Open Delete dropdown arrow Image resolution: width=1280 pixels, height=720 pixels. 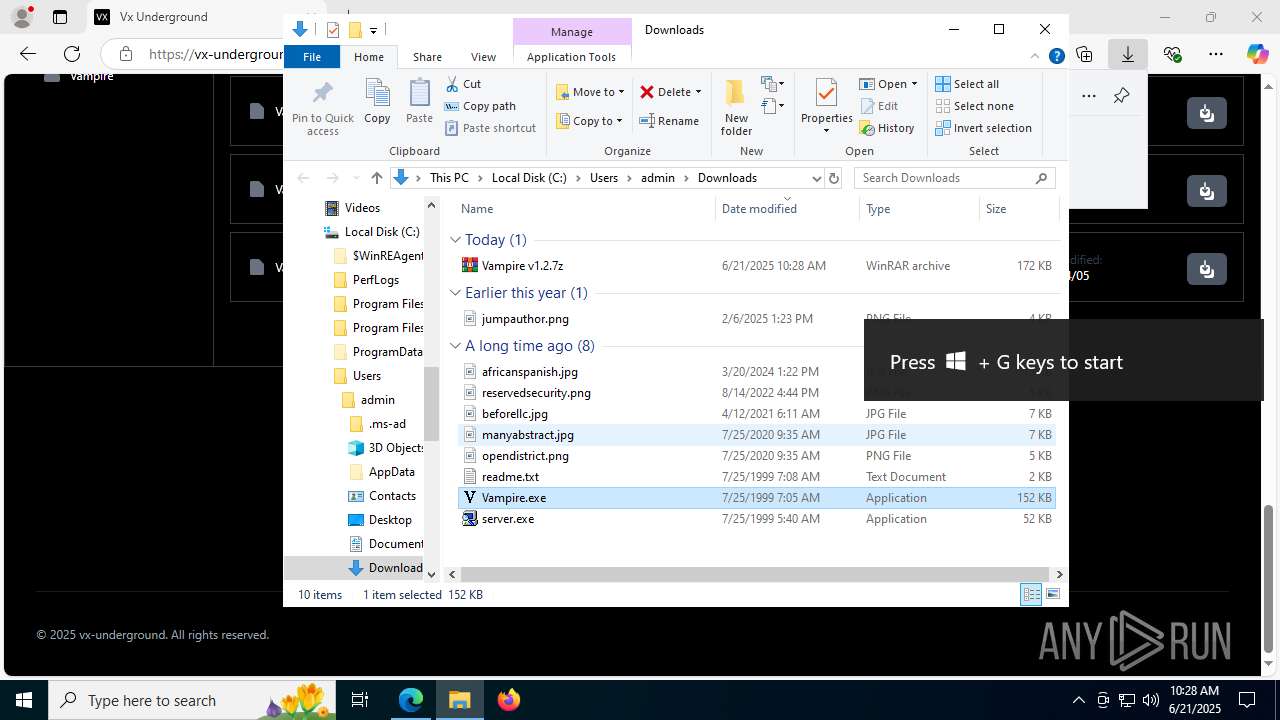pyautogui.click(x=698, y=92)
